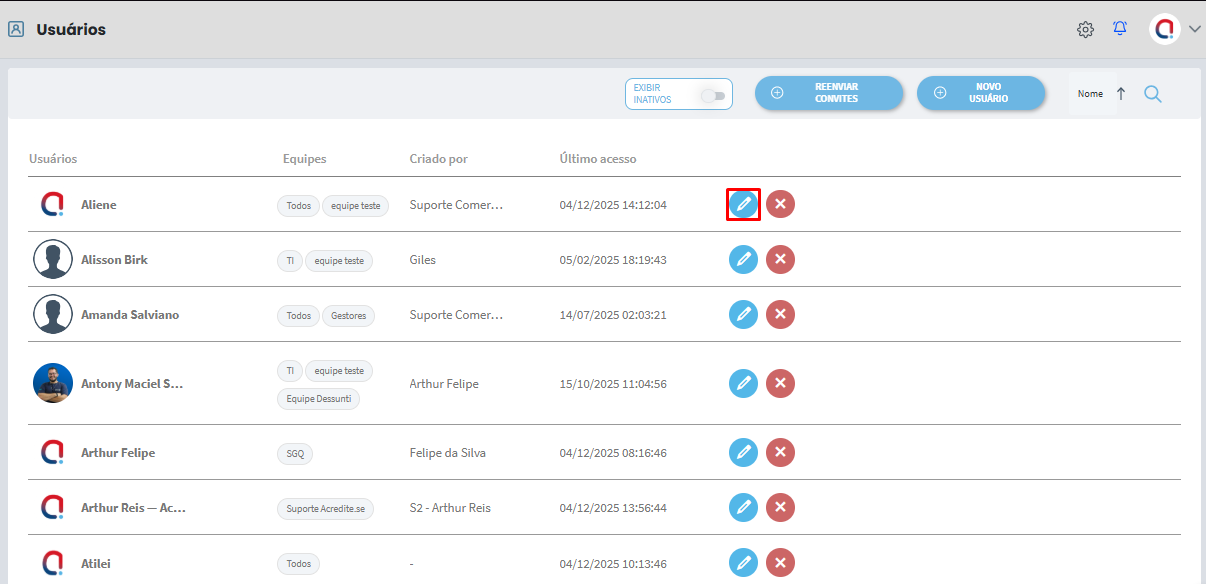Click the ascending sort arrow icon
This screenshot has height=584, width=1206.
(x=1121, y=94)
